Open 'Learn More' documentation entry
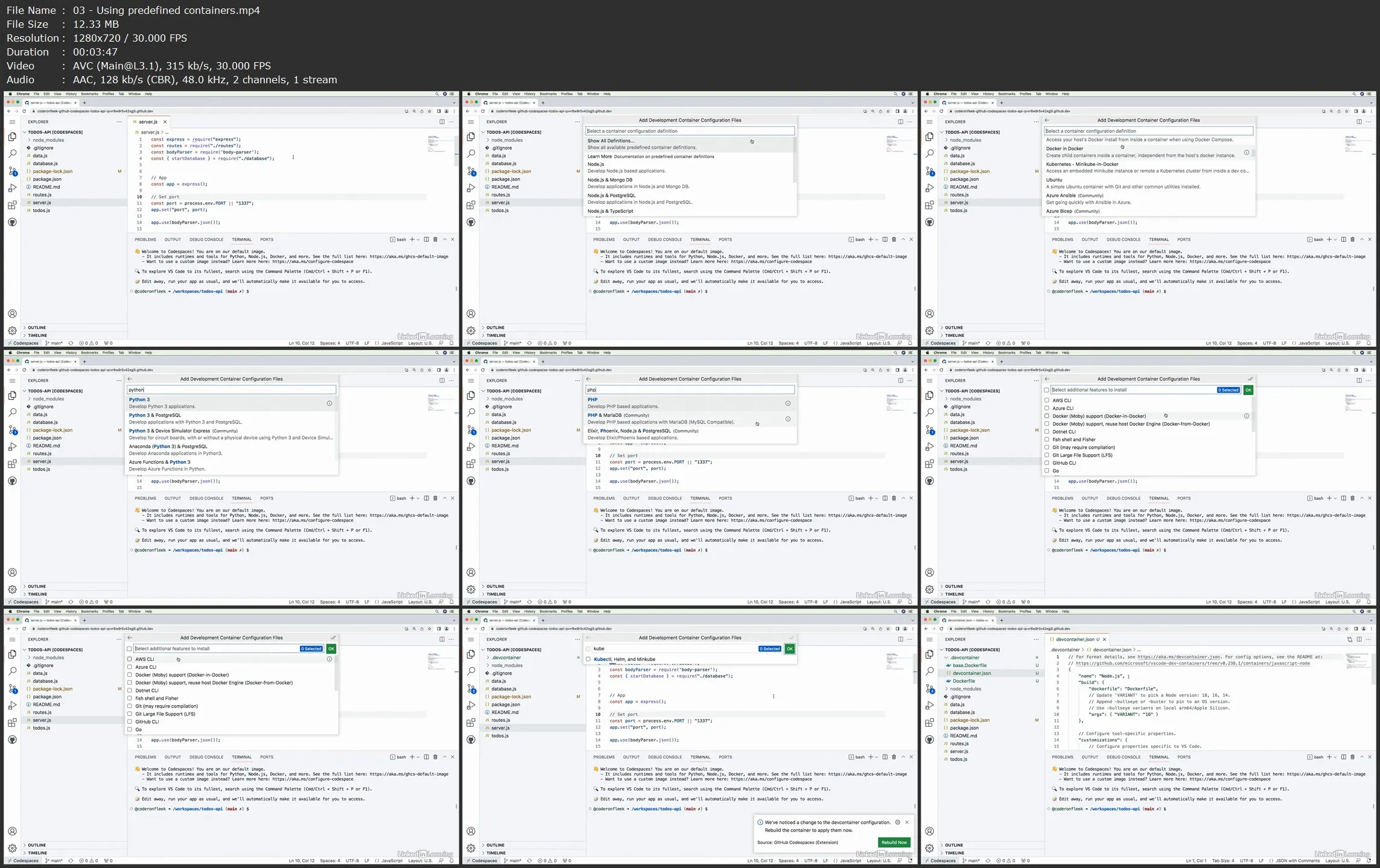The height and width of the screenshot is (868, 1380). pos(690,157)
